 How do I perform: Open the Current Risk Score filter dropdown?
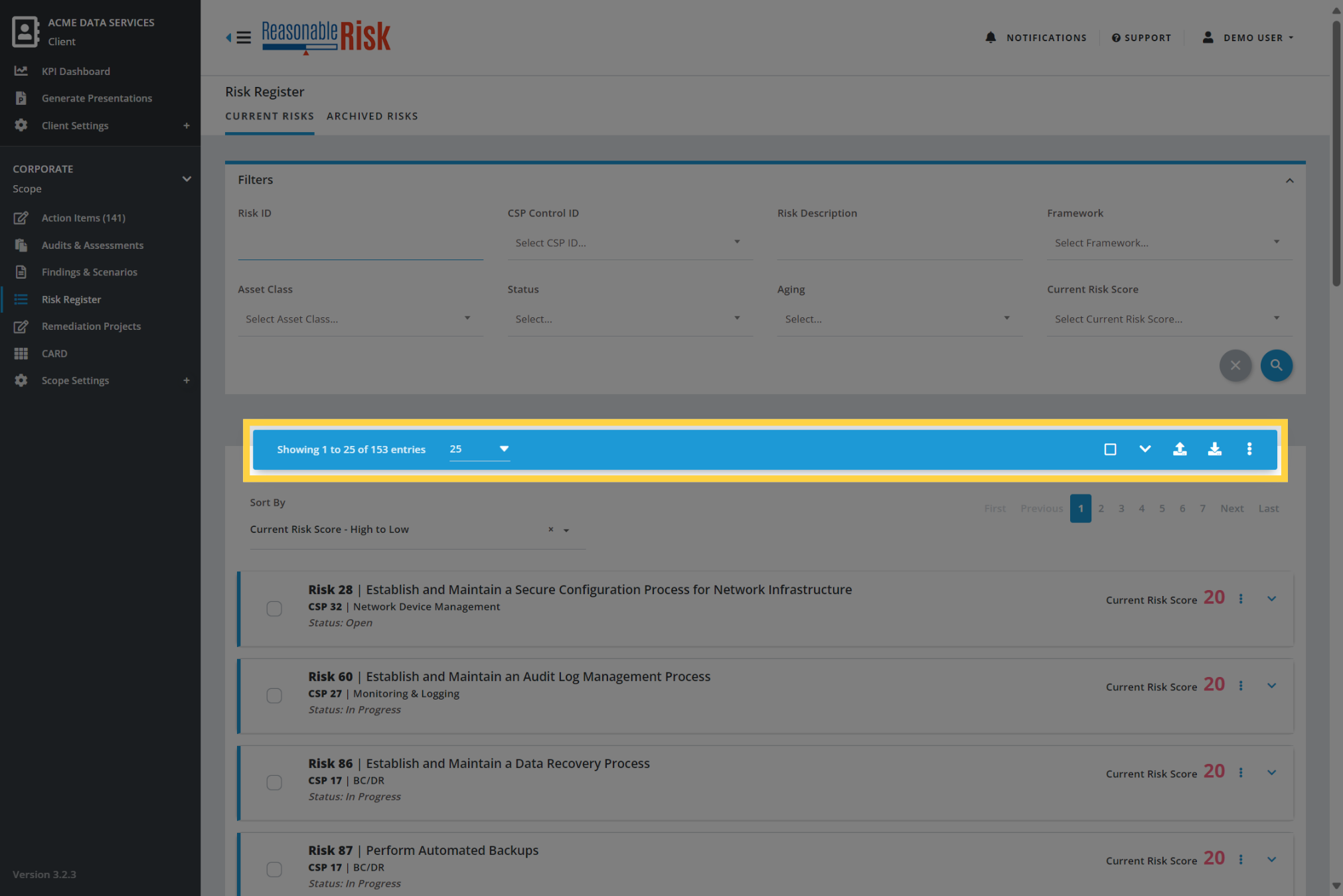[x=1169, y=319]
